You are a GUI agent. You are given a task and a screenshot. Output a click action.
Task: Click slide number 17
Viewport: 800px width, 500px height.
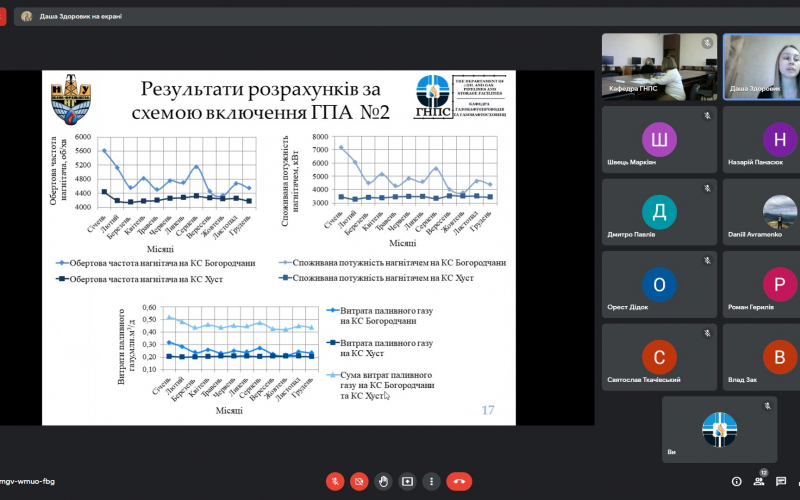coord(488,410)
